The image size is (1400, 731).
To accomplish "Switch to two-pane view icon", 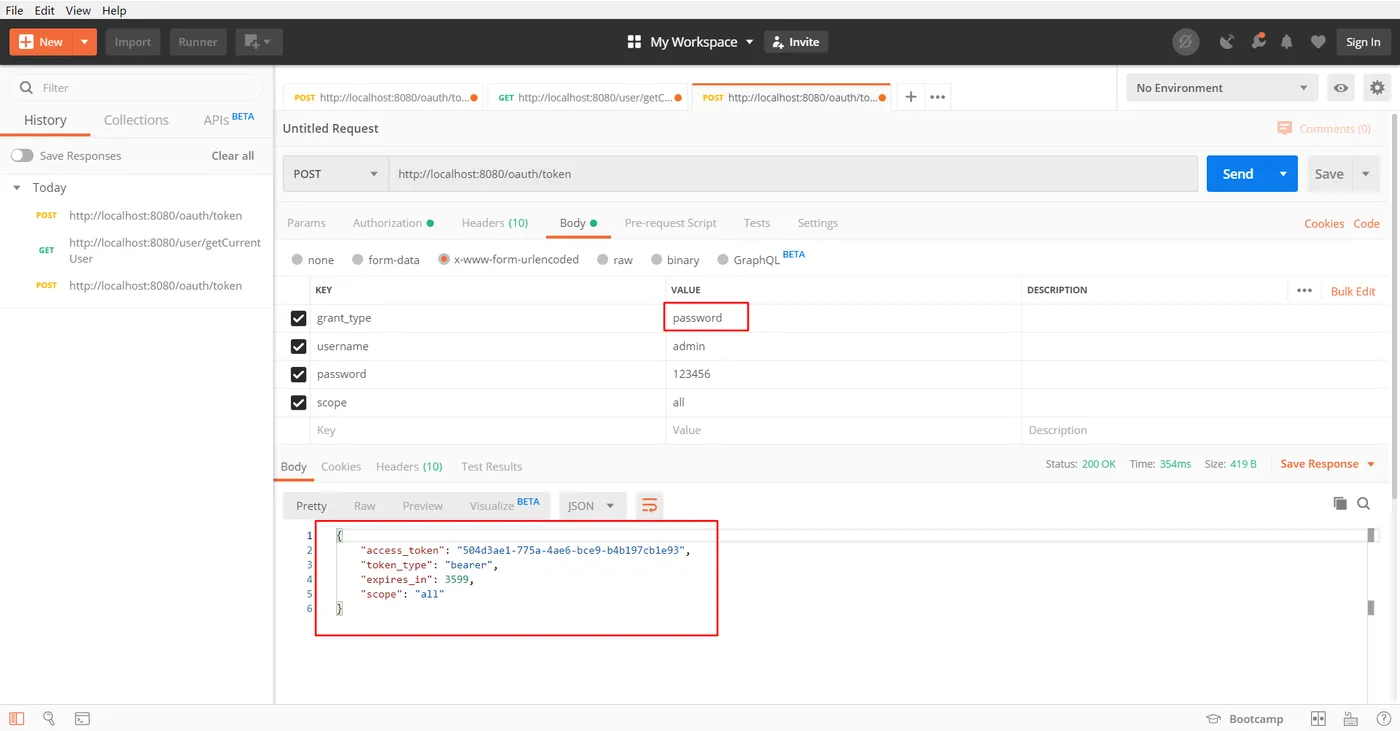I will [1318, 719].
